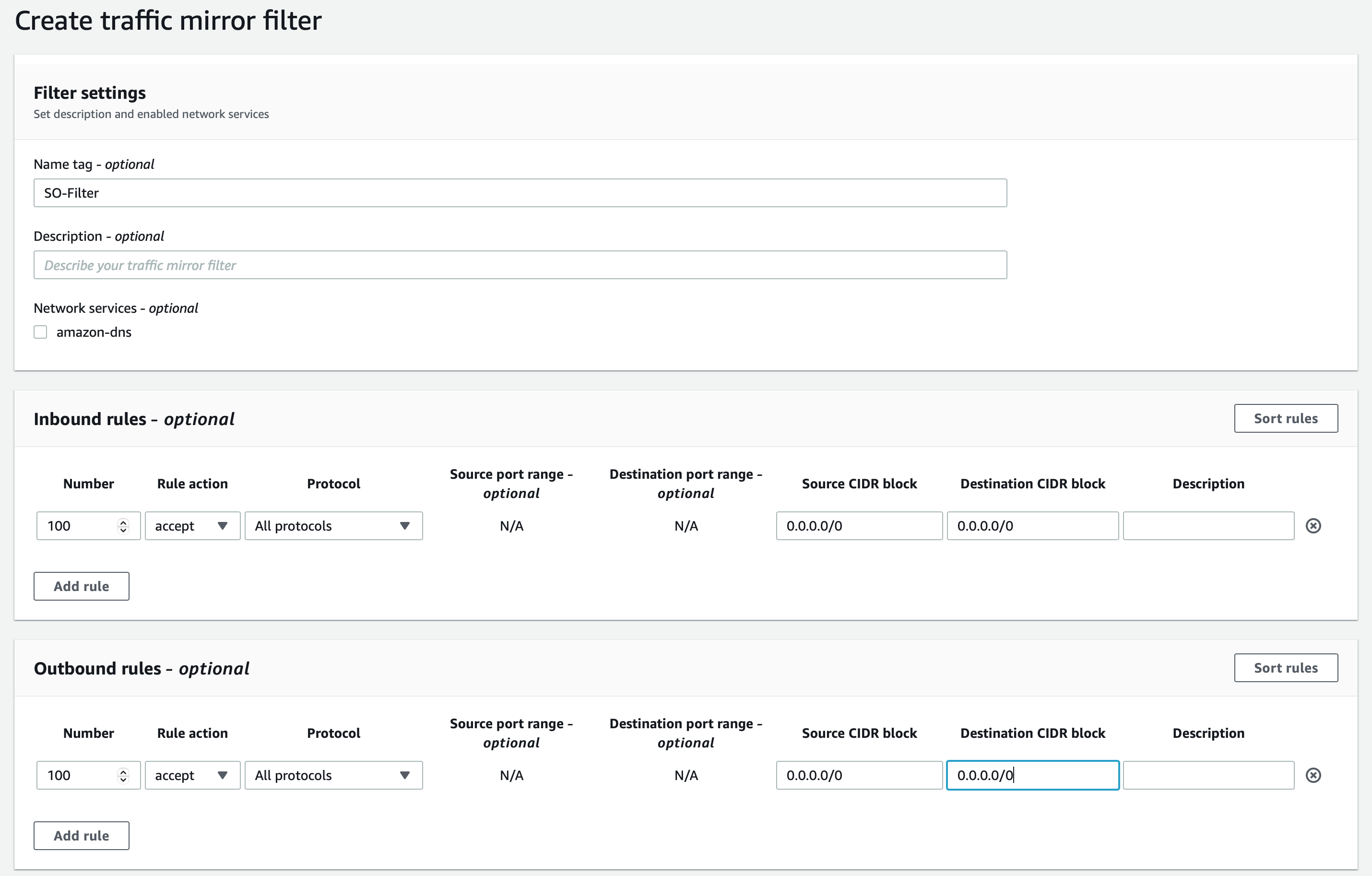Remove the inbound rule with X icon
Viewport: 1372px width, 876px height.
pyautogui.click(x=1313, y=525)
